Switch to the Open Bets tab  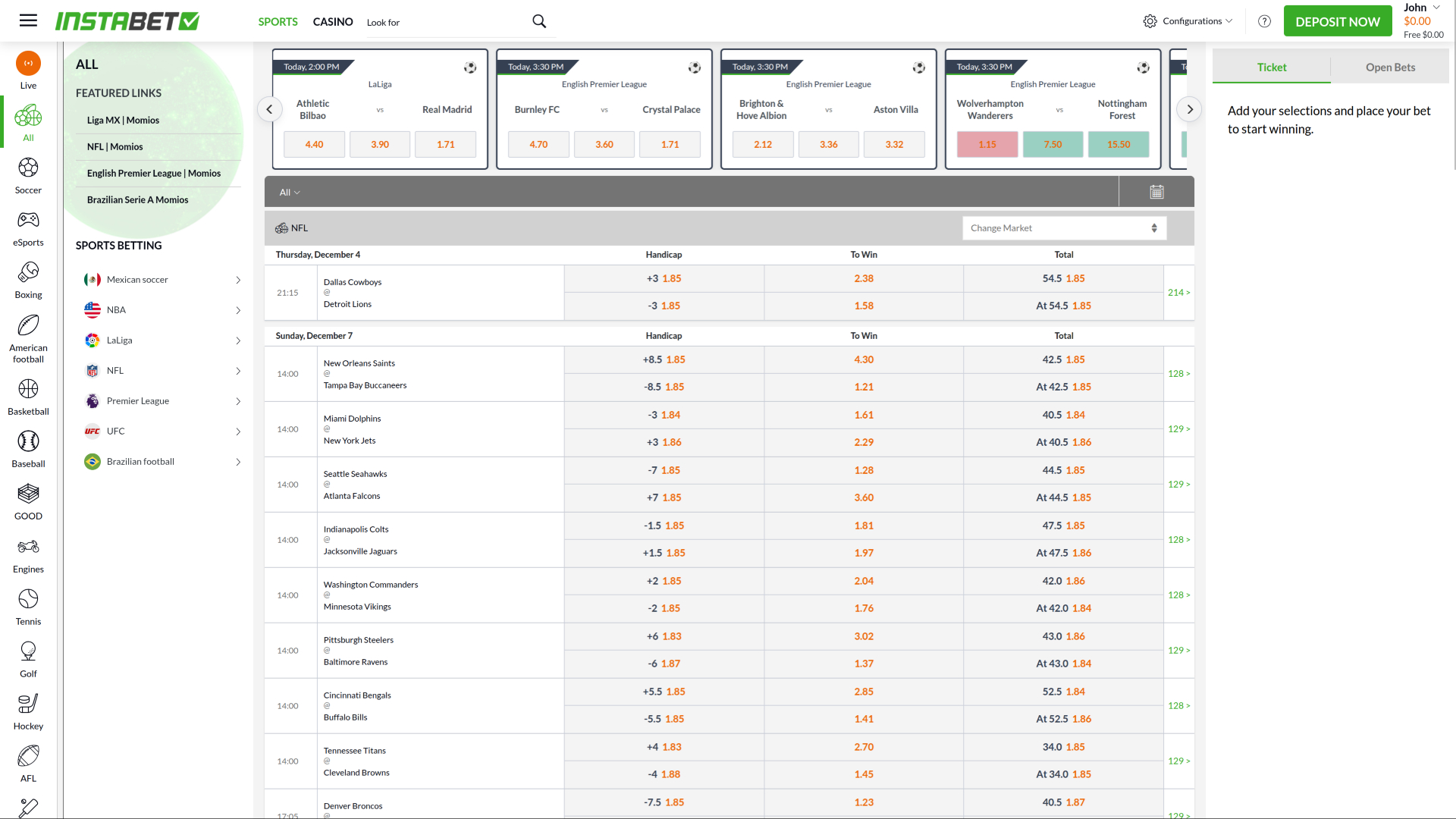coord(1389,67)
